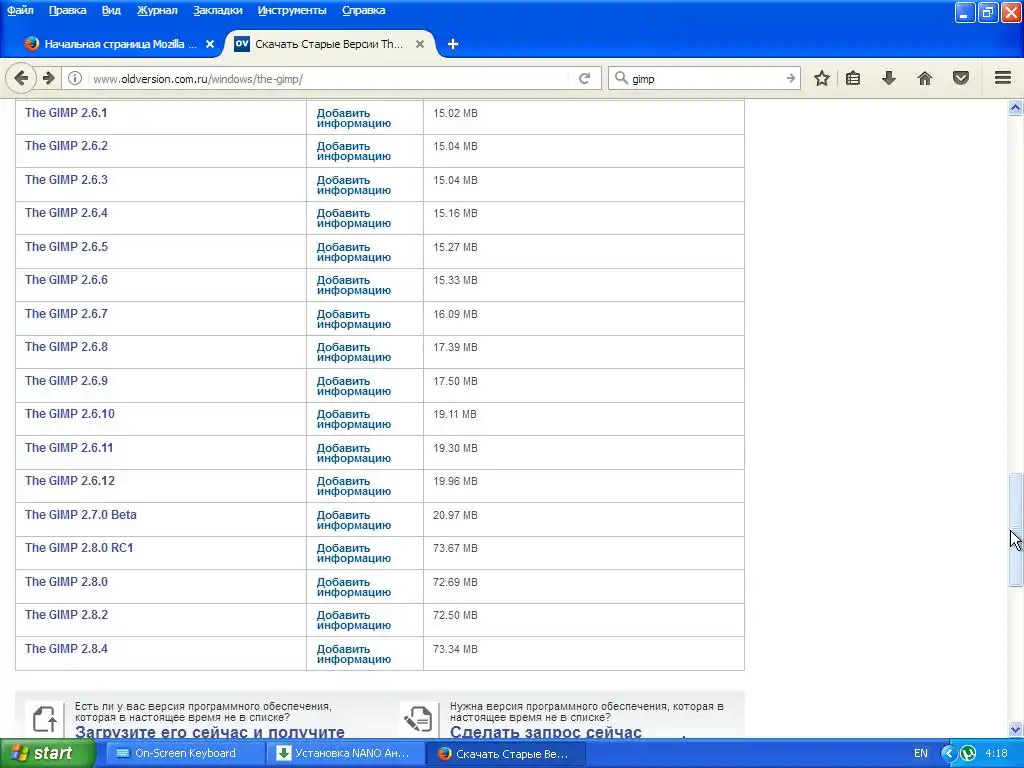The image size is (1024, 768).
Task: Click Загрузите его сейчас и получите link
Action: (210, 732)
